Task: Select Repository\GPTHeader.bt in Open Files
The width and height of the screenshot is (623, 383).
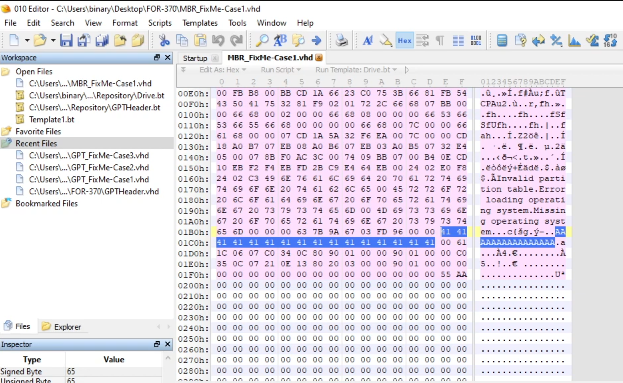Action: 94,108
